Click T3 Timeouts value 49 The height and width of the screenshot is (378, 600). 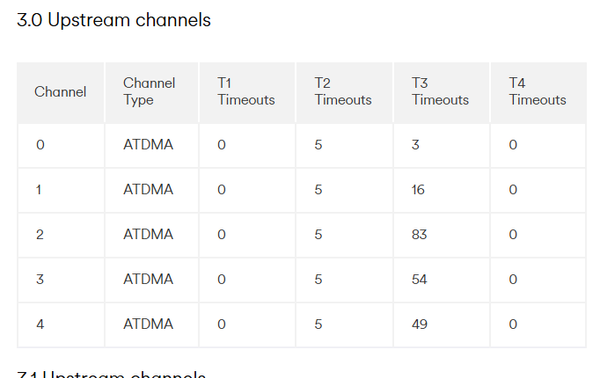pos(419,324)
